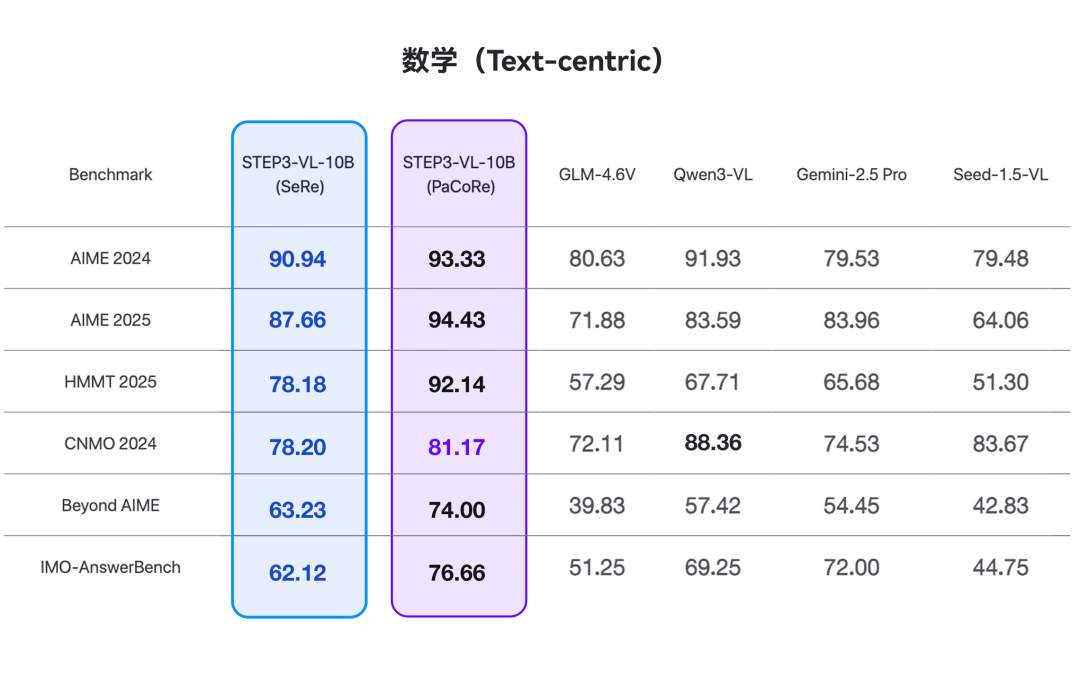
Task: Click the Gemini-2.5 Pro column header
Action: click(x=851, y=174)
